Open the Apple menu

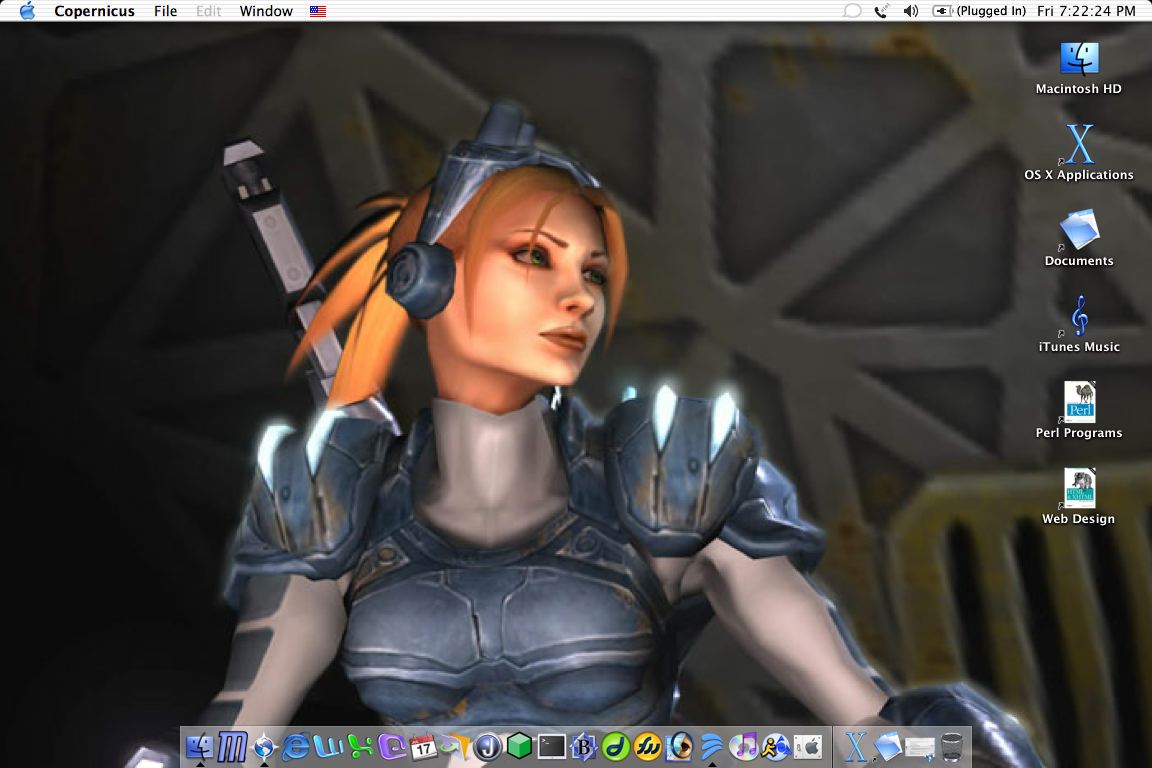[x=28, y=10]
